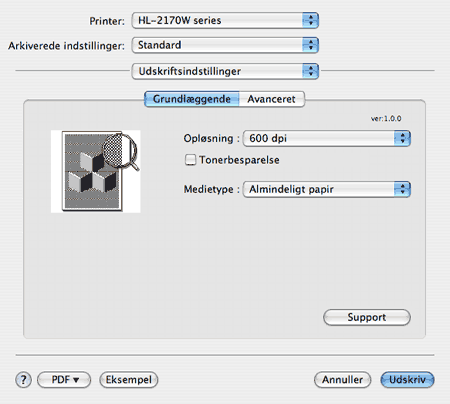The width and height of the screenshot is (450, 404).
Task: Open the Standard presets dropdown
Action: [x=225, y=45]
